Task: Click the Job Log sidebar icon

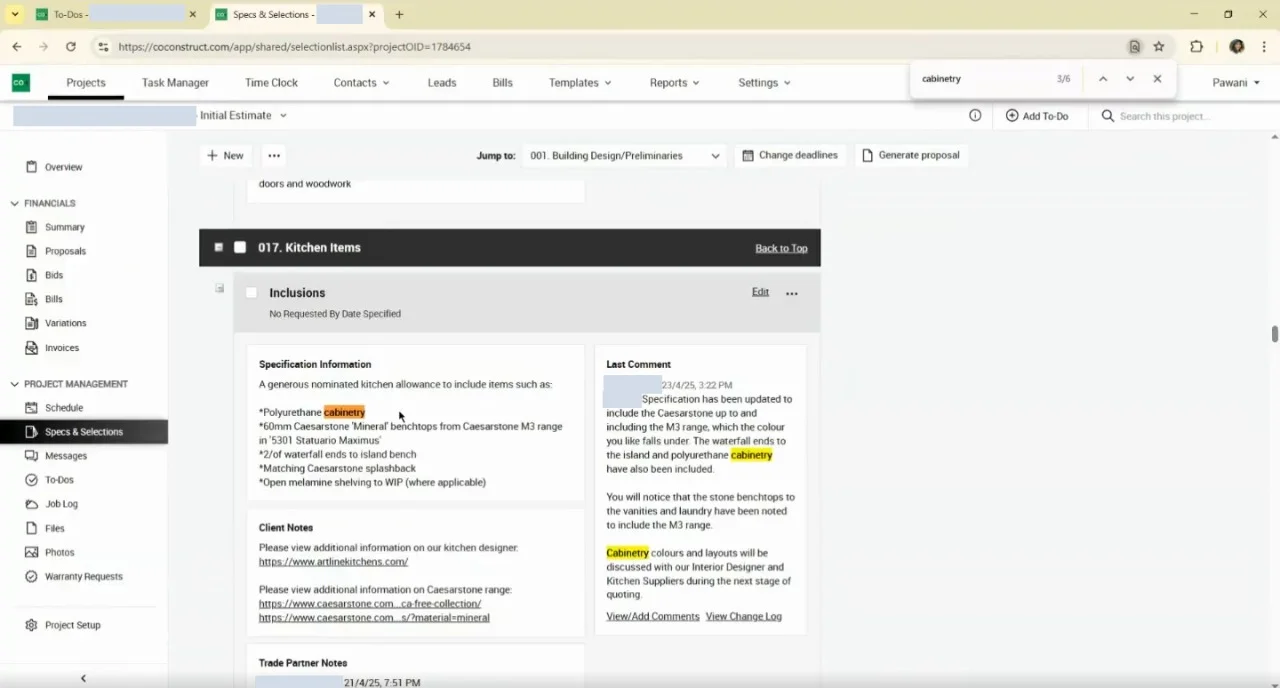Action: coord(32,504)
